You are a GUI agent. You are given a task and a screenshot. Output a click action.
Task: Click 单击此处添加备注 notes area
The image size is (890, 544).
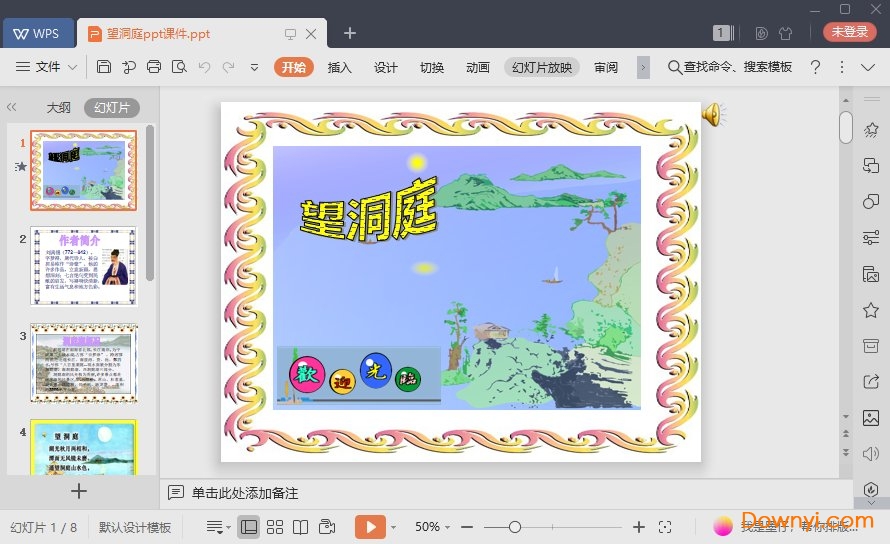point(245,493)
